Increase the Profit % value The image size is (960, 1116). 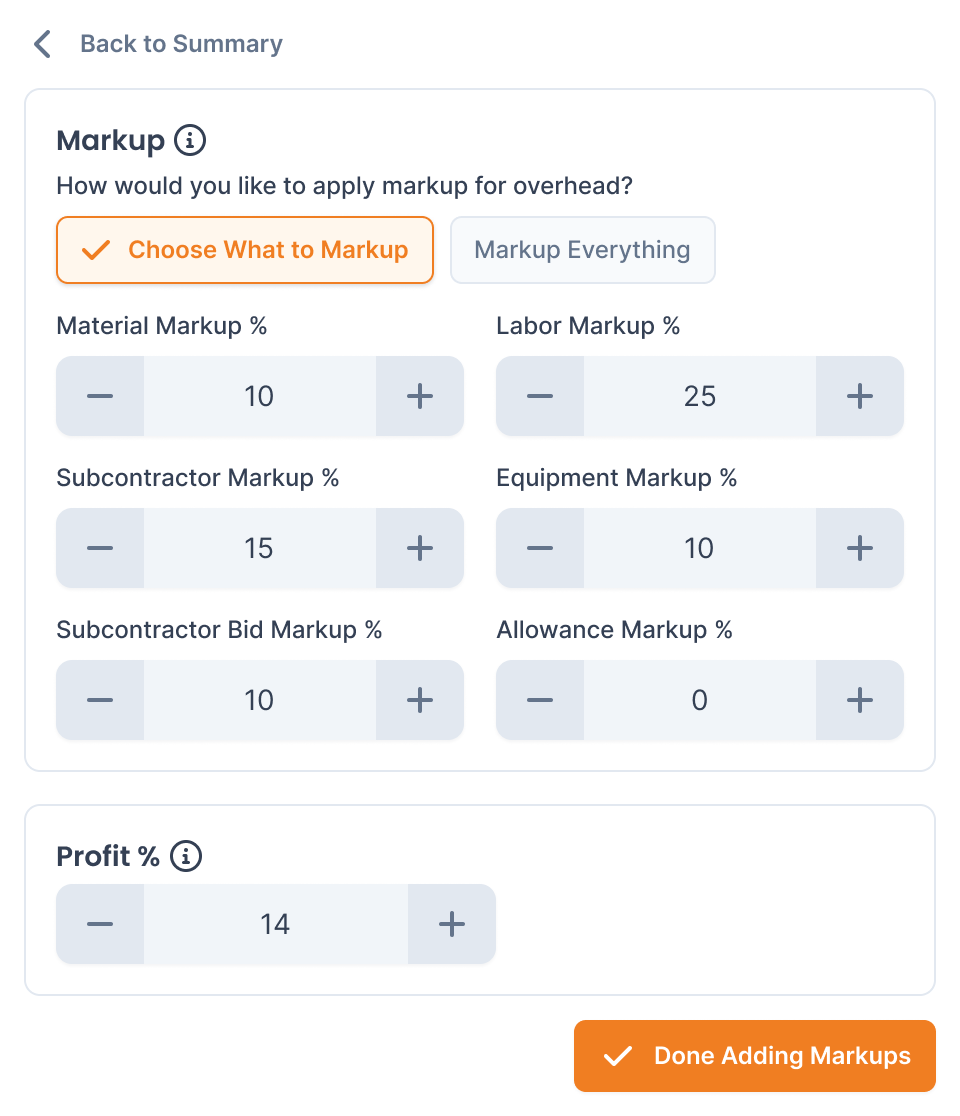pos(452,924)
